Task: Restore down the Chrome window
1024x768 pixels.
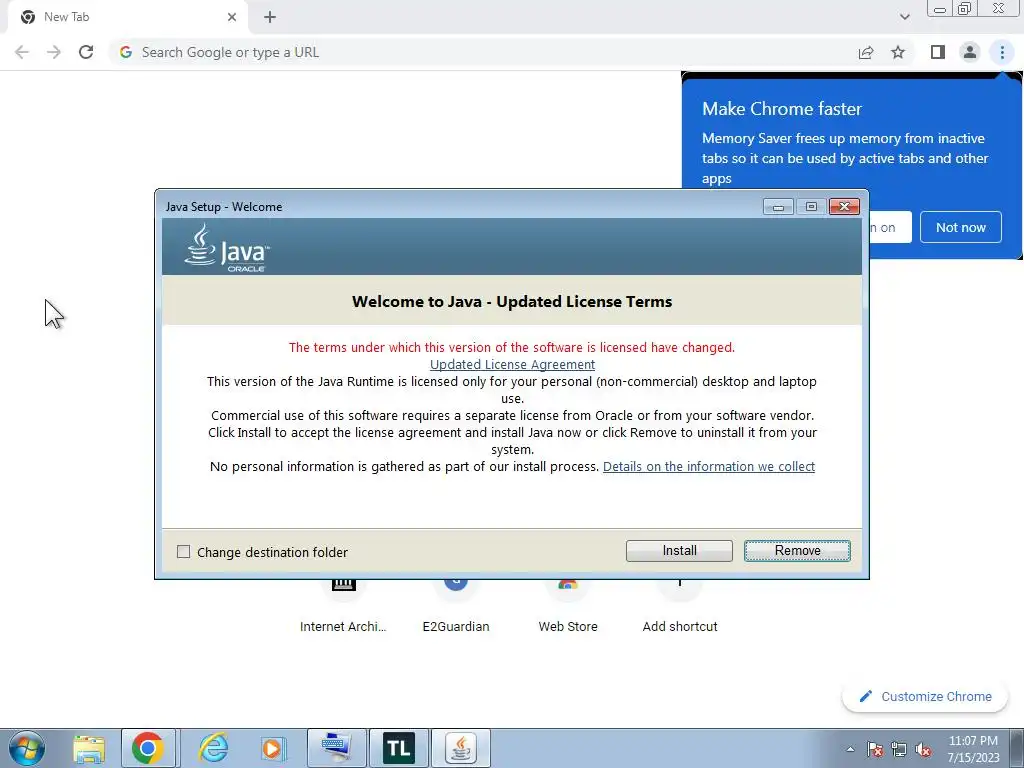Action: pos(964,8)
